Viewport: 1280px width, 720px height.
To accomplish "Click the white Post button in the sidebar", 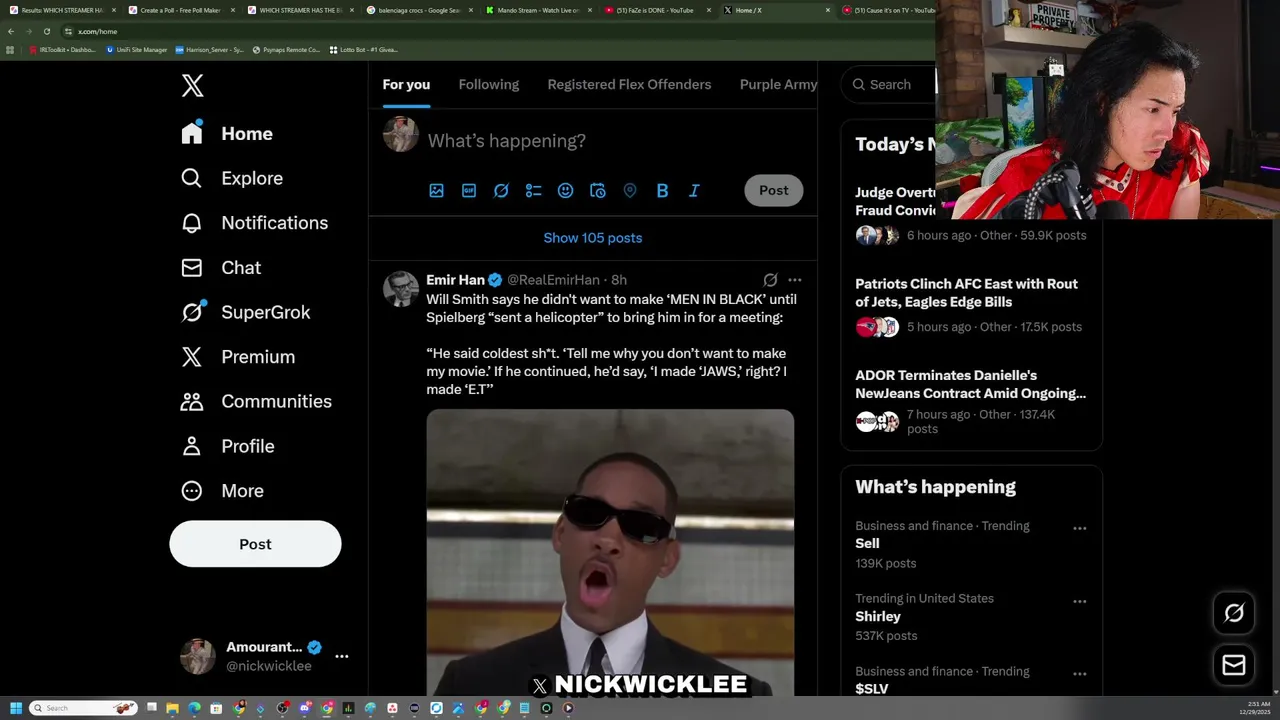I will click(255, 544).
